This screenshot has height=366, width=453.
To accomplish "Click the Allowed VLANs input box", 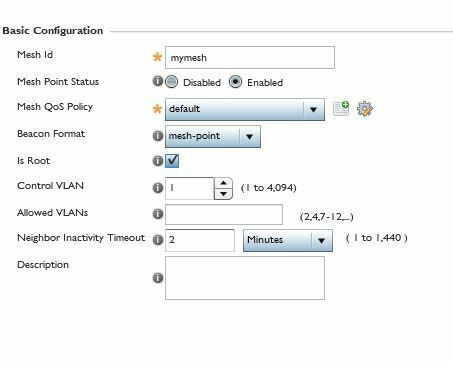I will point(224,215).
